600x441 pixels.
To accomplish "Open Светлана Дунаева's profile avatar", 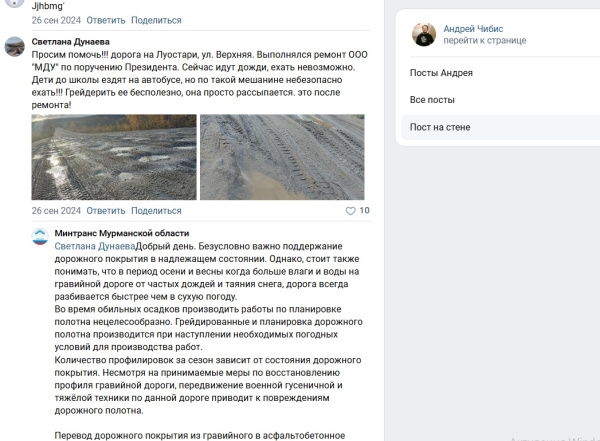I will (15, 47).
